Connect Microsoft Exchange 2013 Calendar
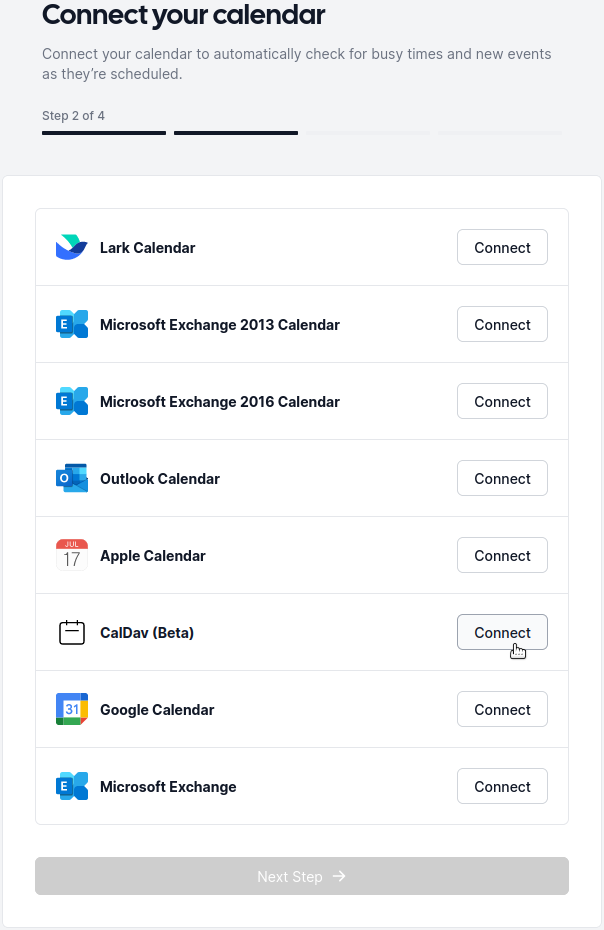The image size is (604, 930). coord(502,324)
